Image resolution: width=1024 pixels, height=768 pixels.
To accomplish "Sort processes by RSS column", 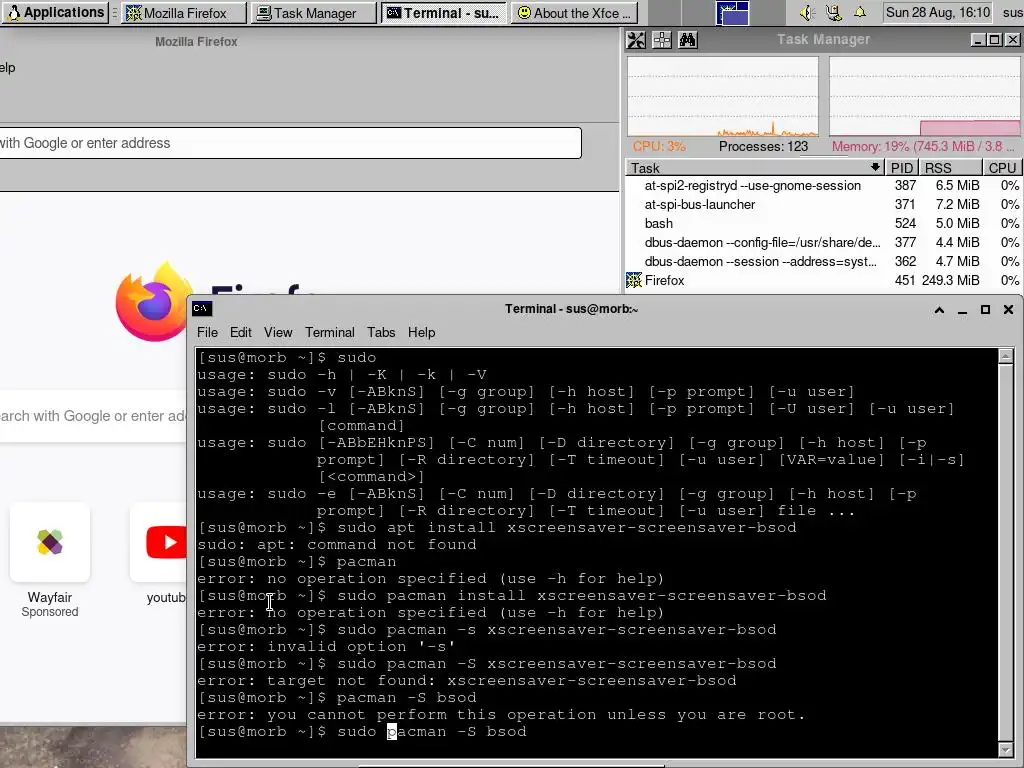I will [x=951, y=168].
